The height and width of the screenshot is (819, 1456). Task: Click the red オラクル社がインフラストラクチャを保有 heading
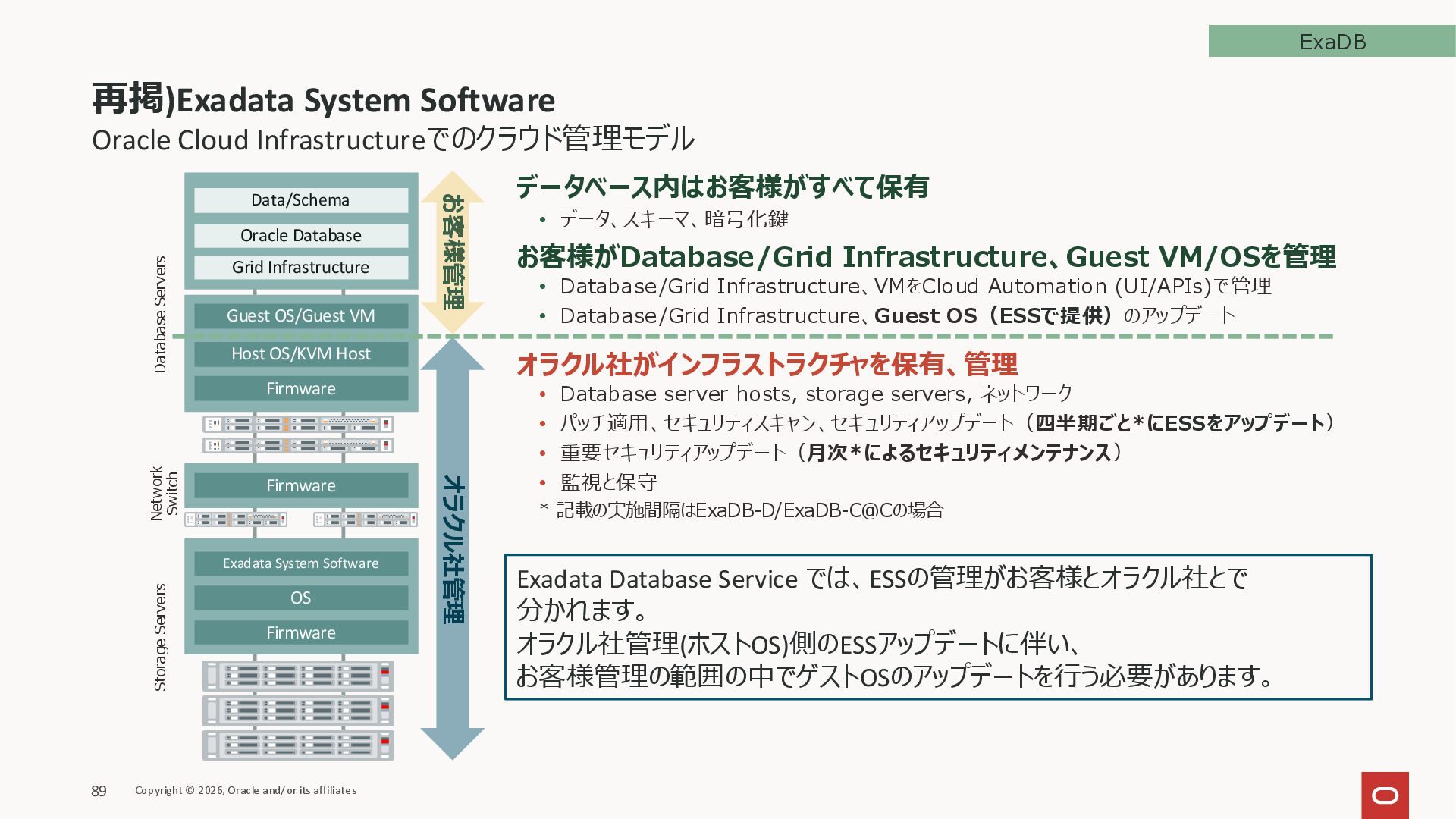coord(767,365)
